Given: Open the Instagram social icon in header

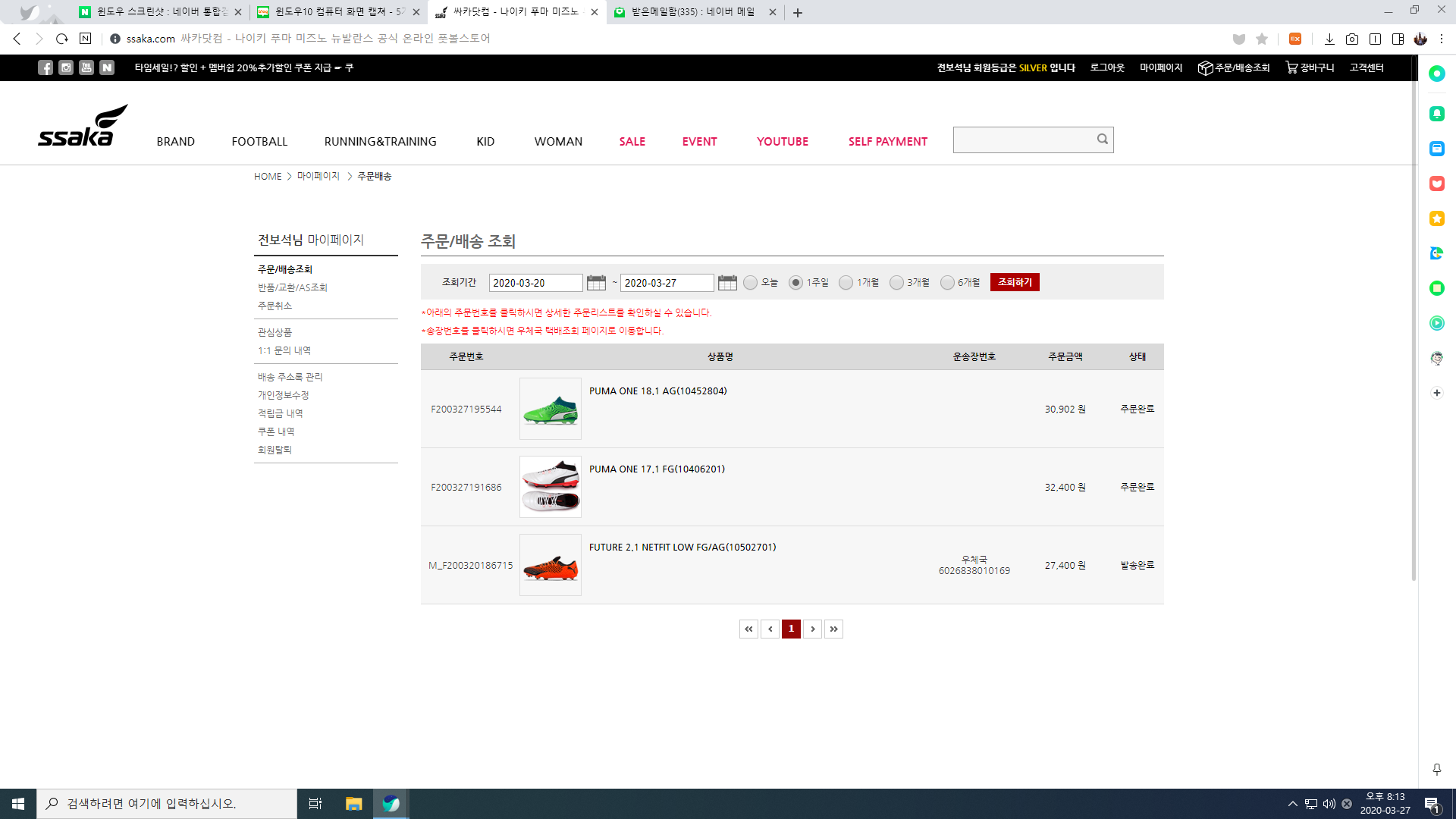Looking at the screenshot, I should pyautogui.click(x=66, y=67).
